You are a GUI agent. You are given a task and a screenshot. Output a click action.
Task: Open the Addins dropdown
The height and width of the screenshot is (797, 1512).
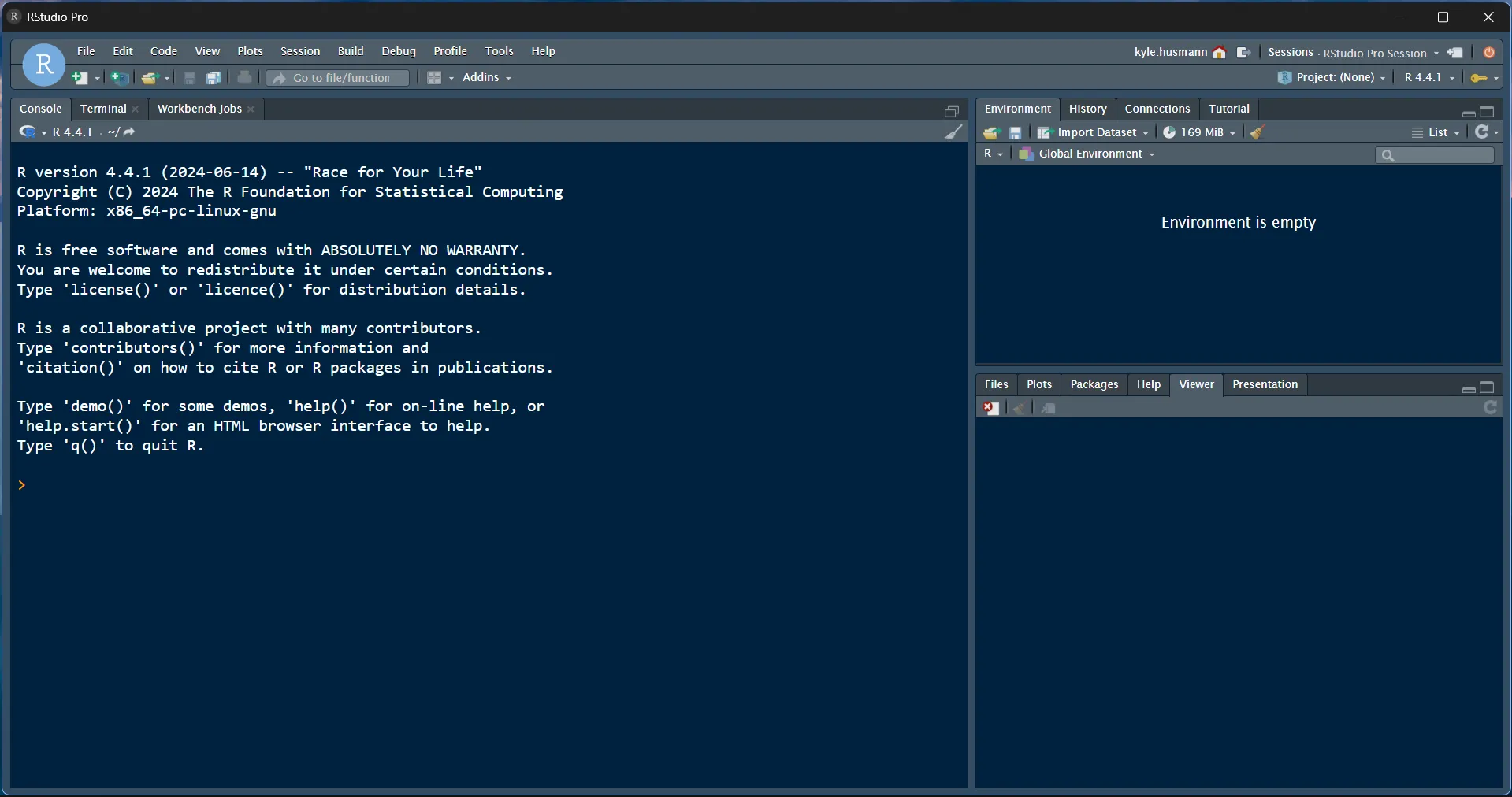pos(487,77)
